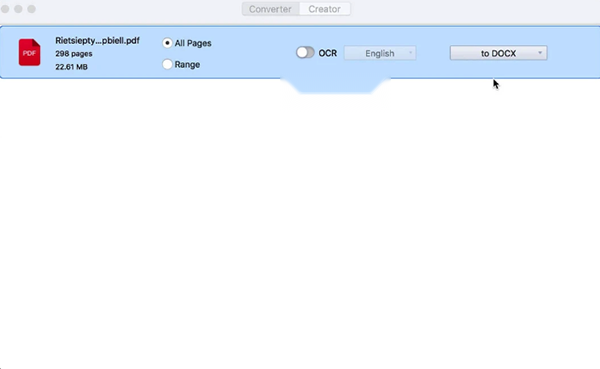
Task: Select the Rietsiepty...pbiell.pdf file name
Action: pos(97,41)
